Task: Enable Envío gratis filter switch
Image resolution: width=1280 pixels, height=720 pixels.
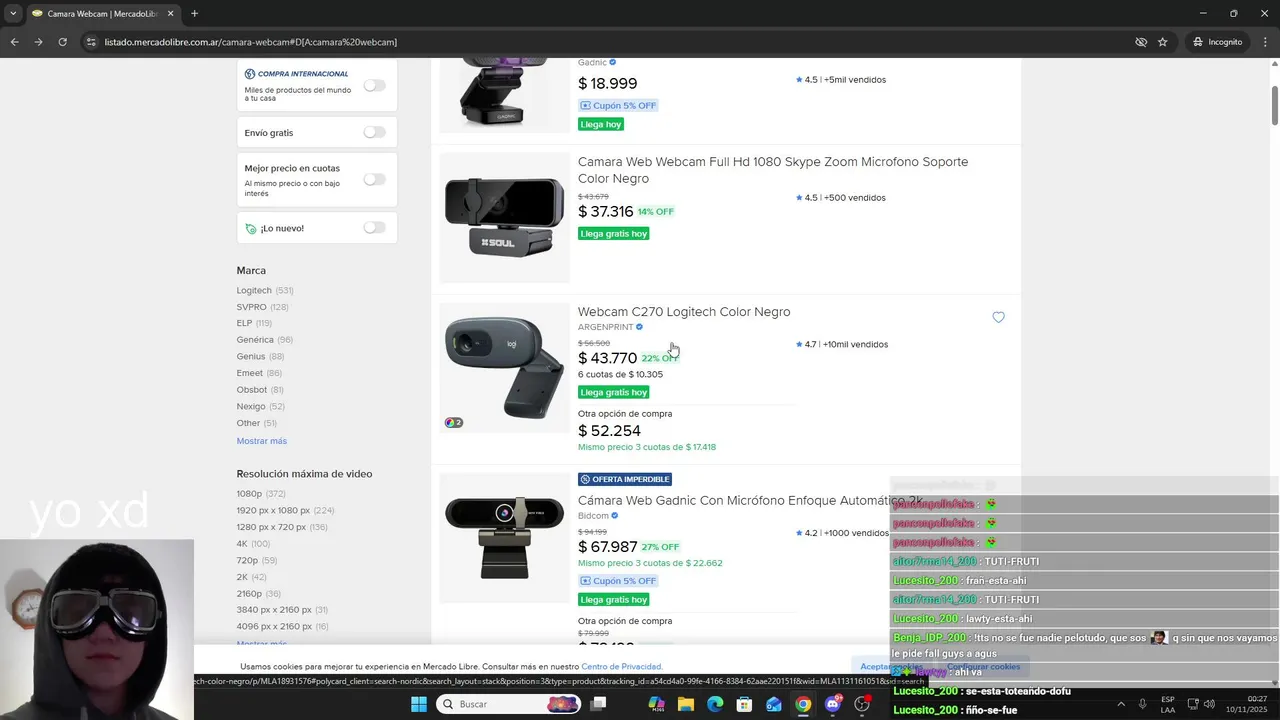Action: point(374,132)
